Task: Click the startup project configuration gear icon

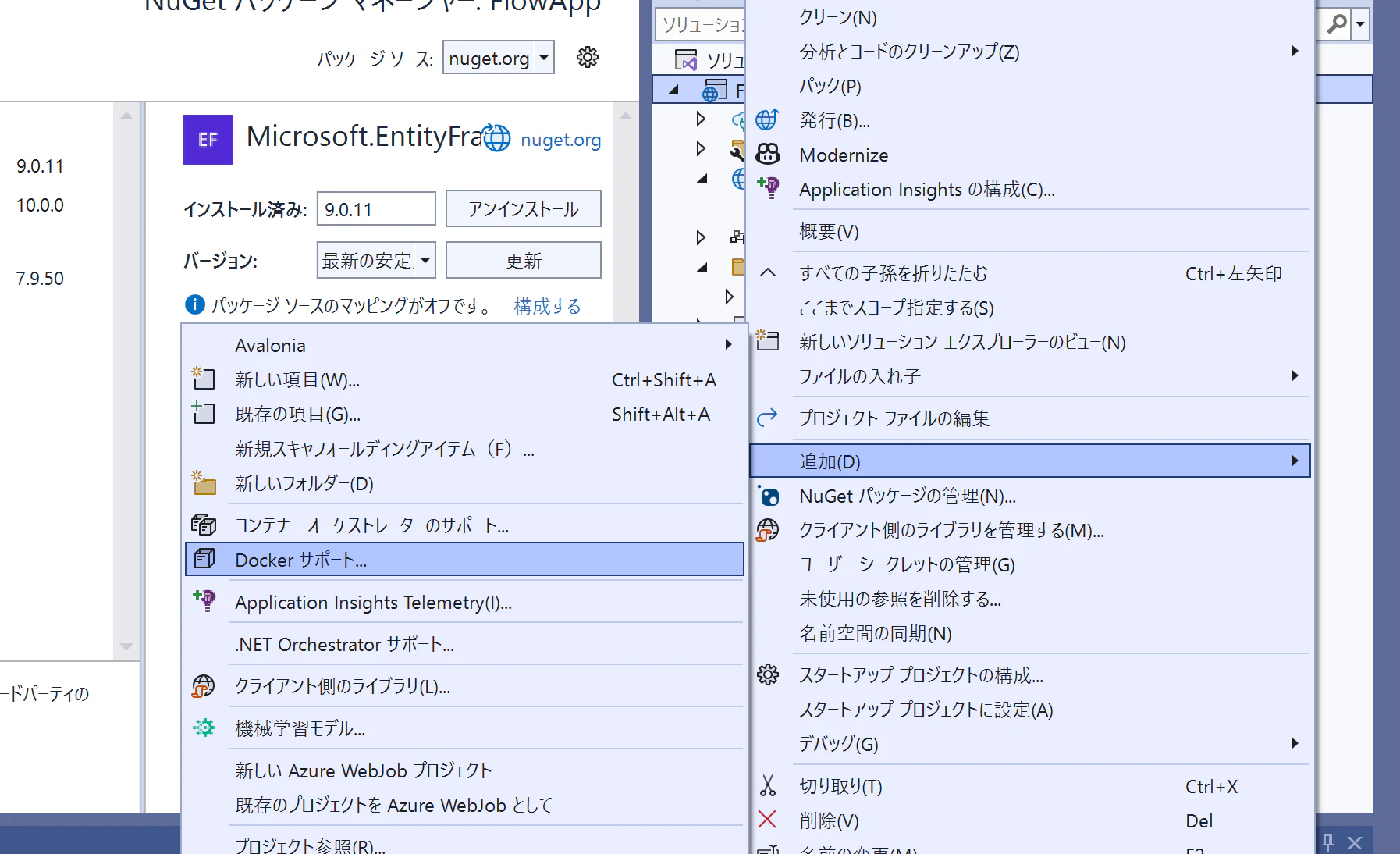Action: tap(768, 674)
